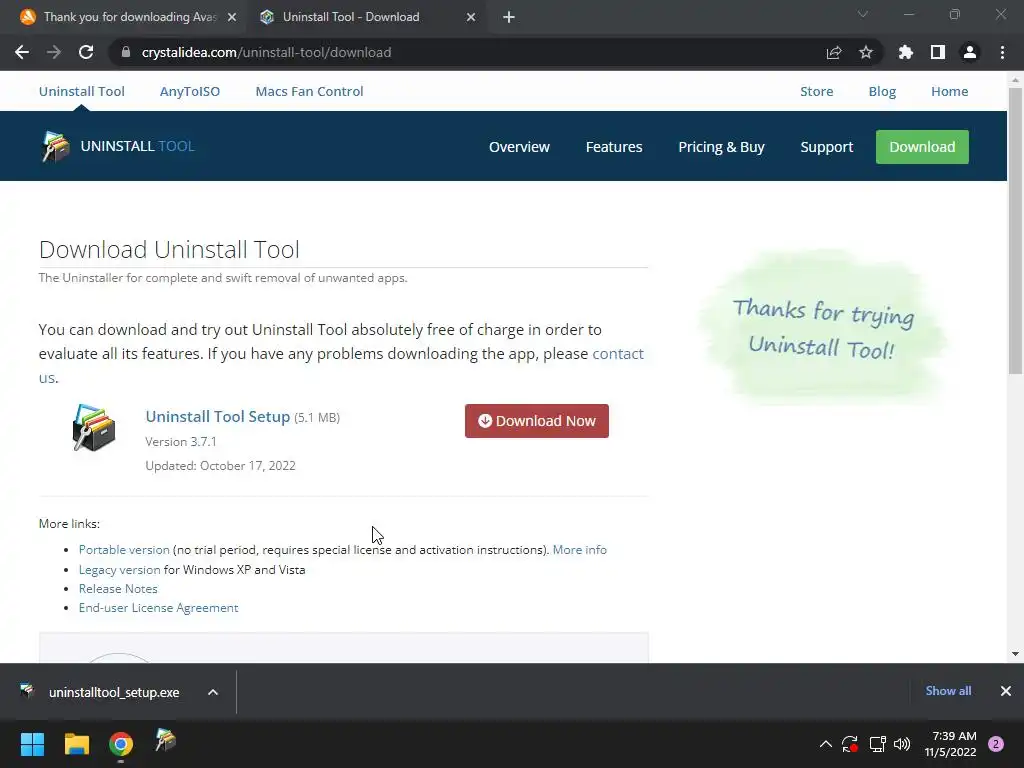Open the AnyToISO product link

pos(190,91)
